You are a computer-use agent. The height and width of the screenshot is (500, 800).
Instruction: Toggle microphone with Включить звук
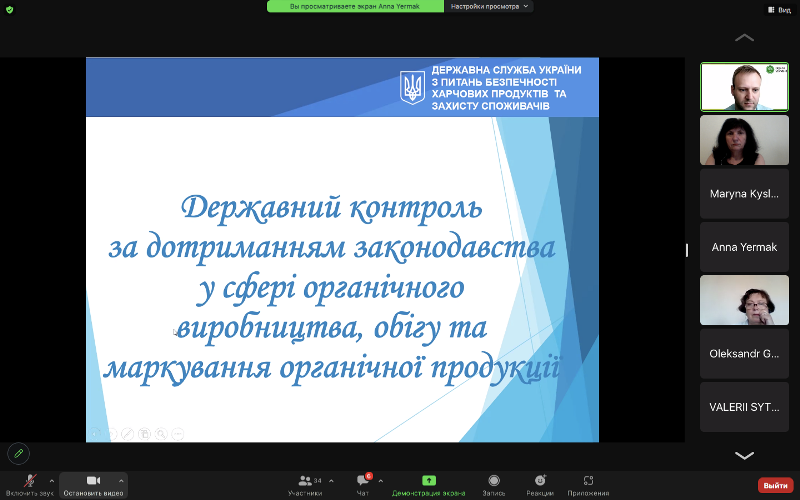coord(29,483)
